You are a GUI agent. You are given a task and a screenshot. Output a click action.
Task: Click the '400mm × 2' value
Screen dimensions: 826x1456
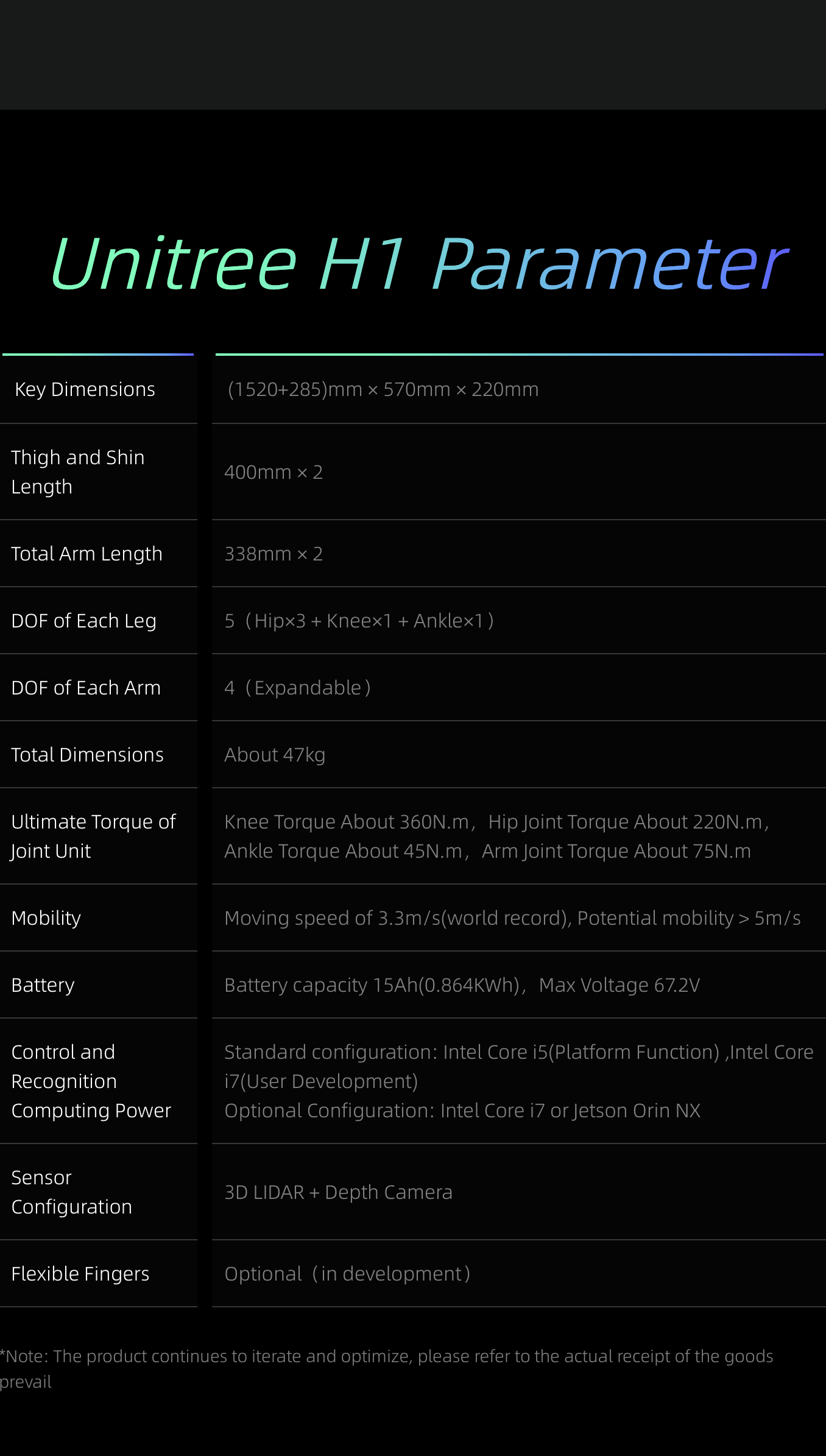click(x=274, y=472)
